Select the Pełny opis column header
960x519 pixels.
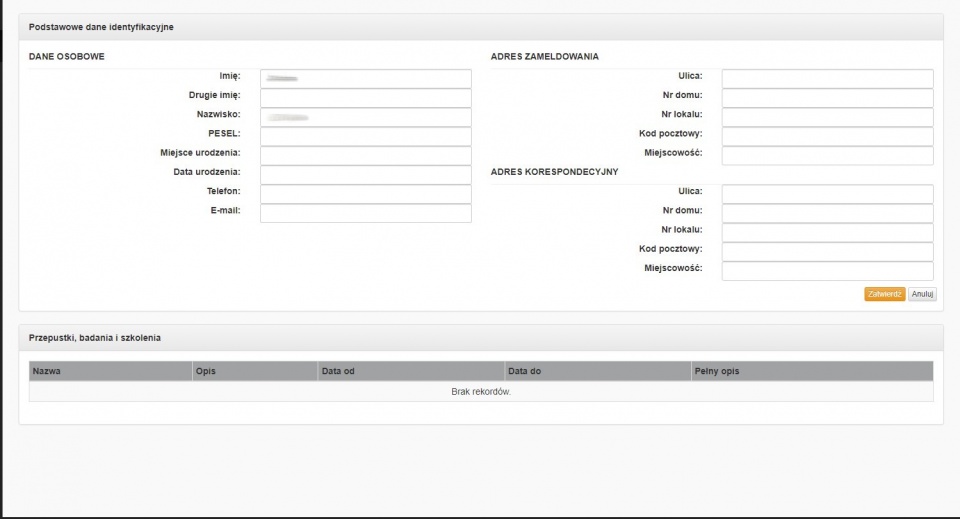pyautogui.click(x=812, y=371)
